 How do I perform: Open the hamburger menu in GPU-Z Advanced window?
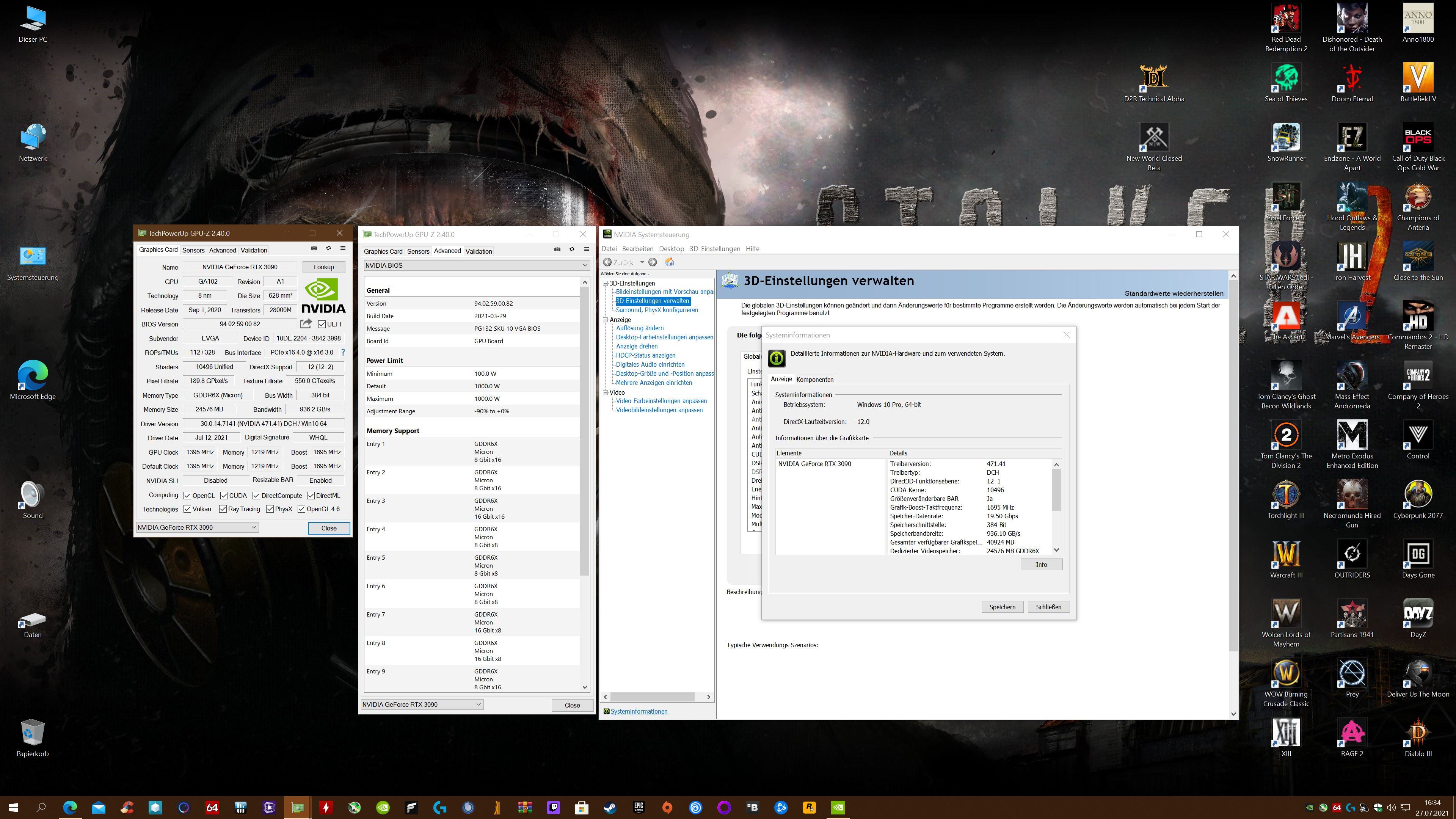(586, 249)
